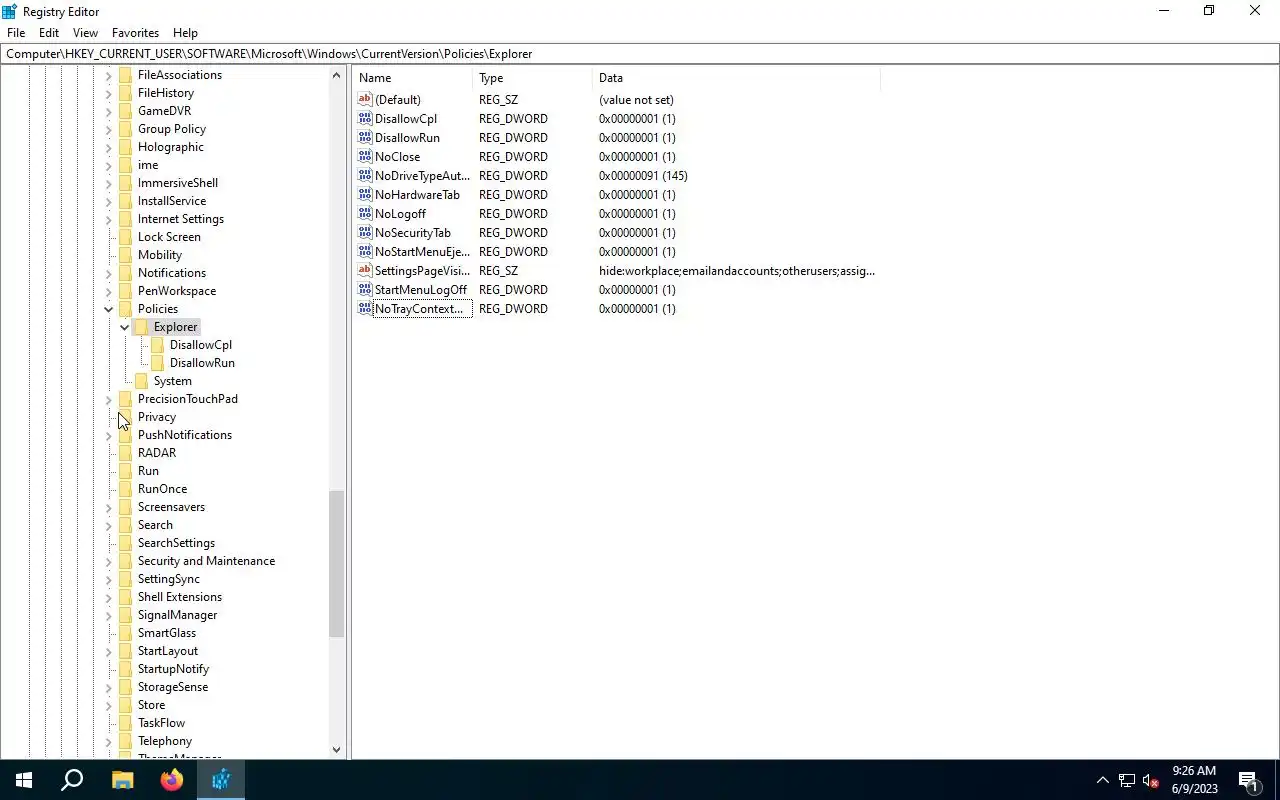1280x800 pixels.
Task: Expand the Screensavers key
Action: coord(108,507)
